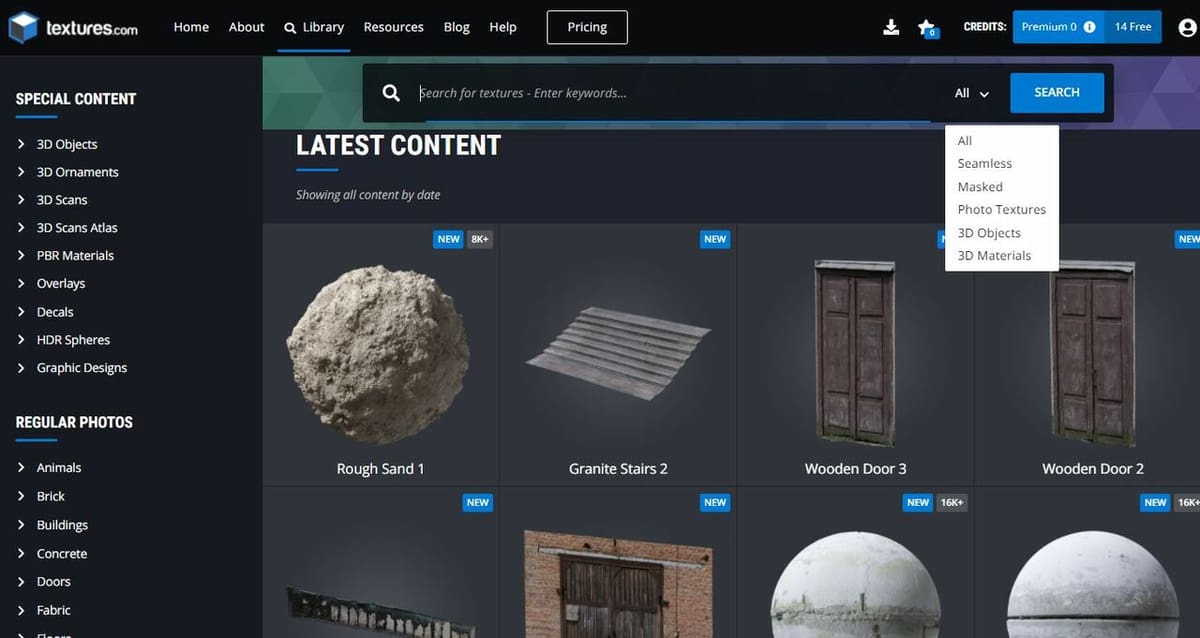
Task: Click the info icon beside Premium credits
Action: 1089,27
